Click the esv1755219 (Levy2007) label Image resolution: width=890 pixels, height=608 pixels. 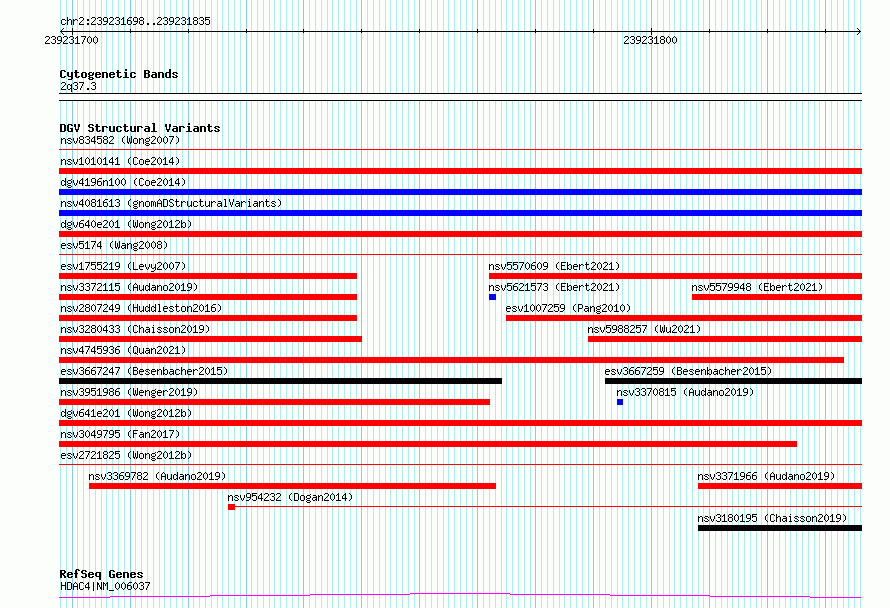tap(123, 266)
